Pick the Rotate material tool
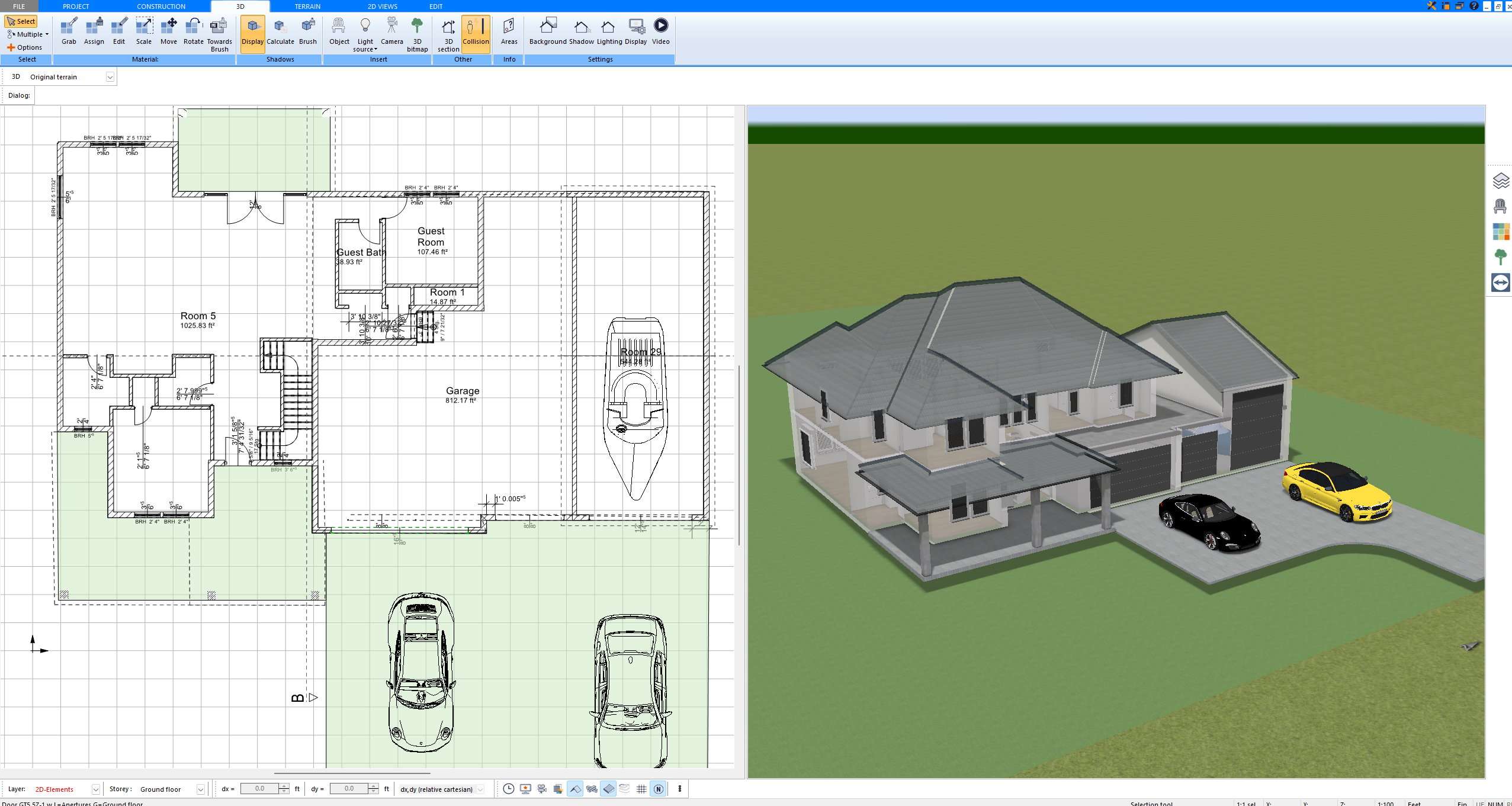Image resolution: width=1512 pixels, height=806 pixels. coord(193,31)
